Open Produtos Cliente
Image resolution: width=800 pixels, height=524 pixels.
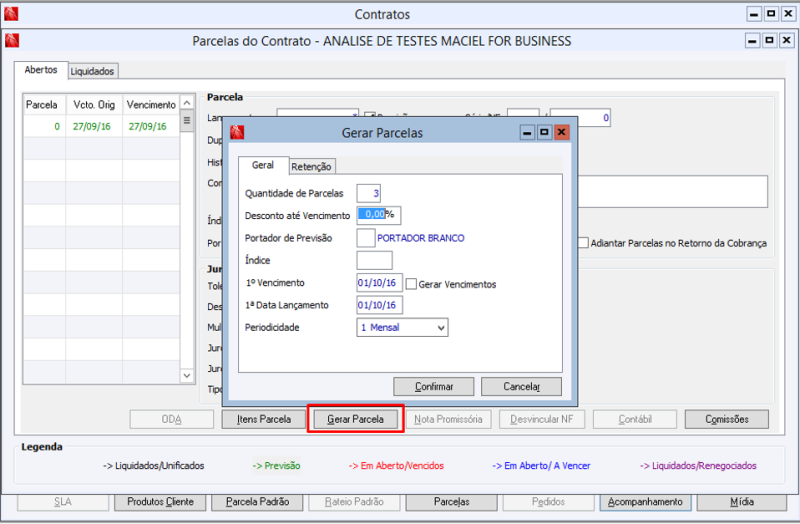pyautogui.click(x=160, y=502)
